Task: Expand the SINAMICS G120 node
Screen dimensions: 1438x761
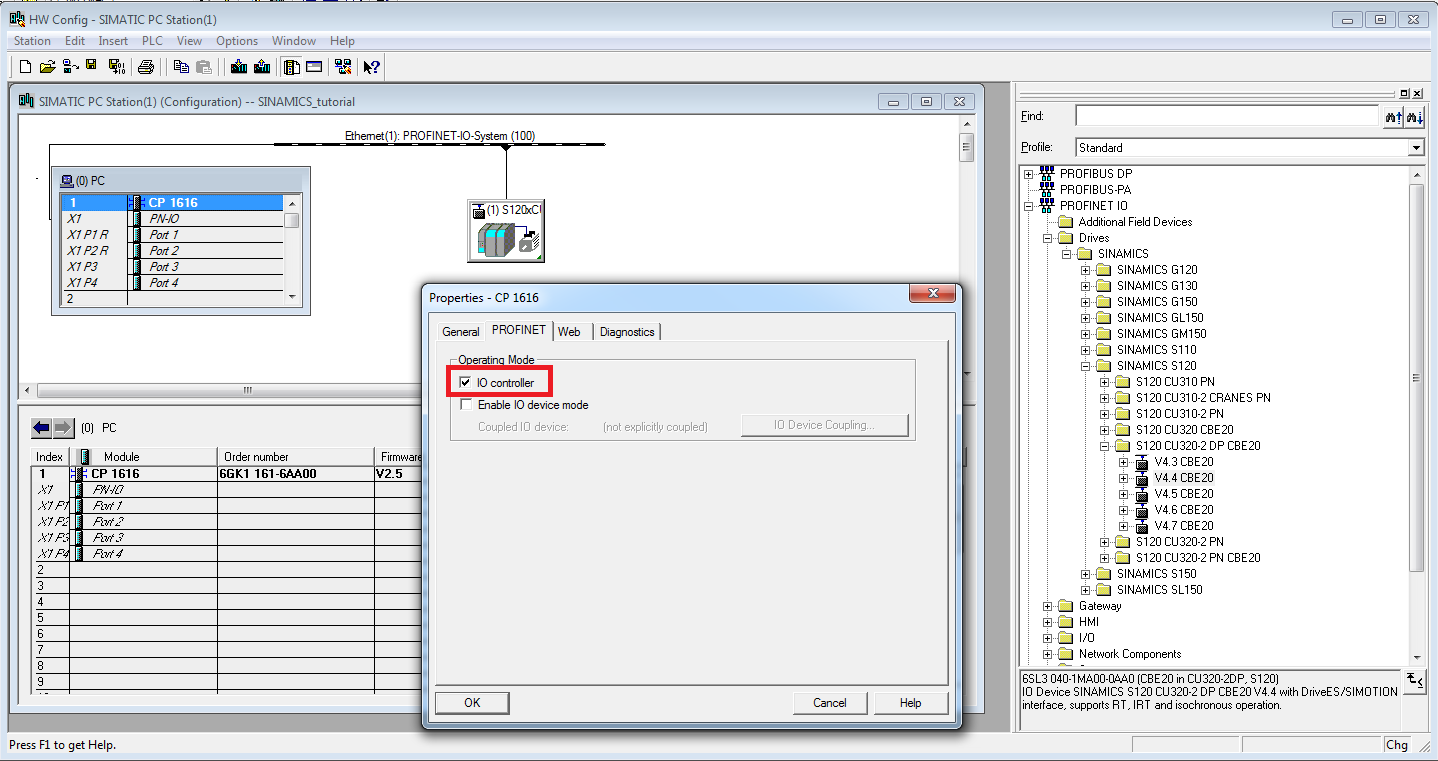Action: coord(1085,270)
